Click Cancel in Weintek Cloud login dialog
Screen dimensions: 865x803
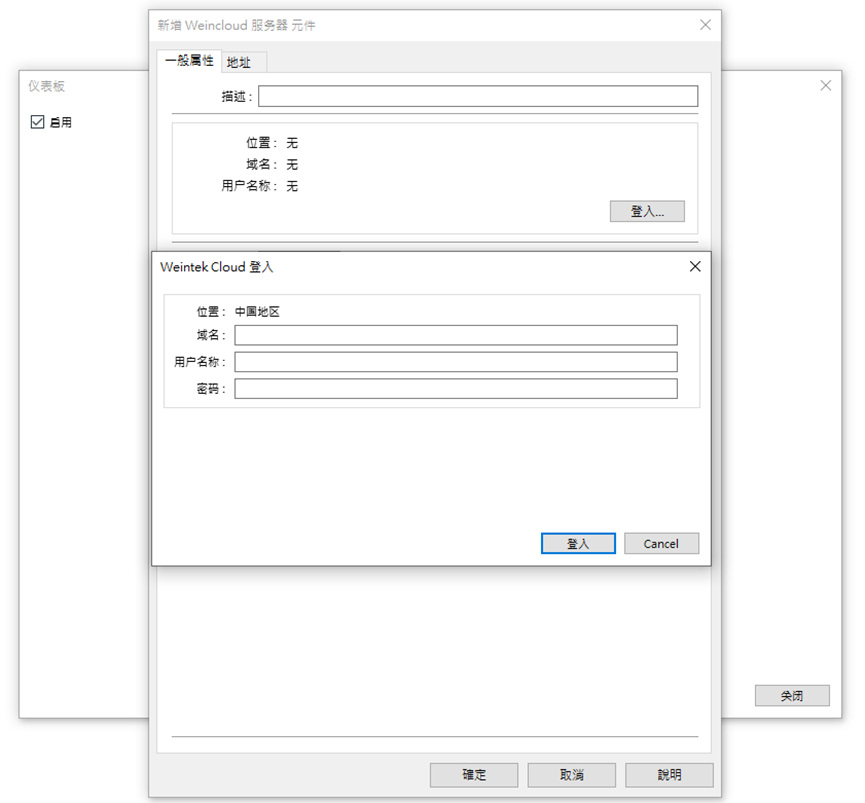click(661, 543)
